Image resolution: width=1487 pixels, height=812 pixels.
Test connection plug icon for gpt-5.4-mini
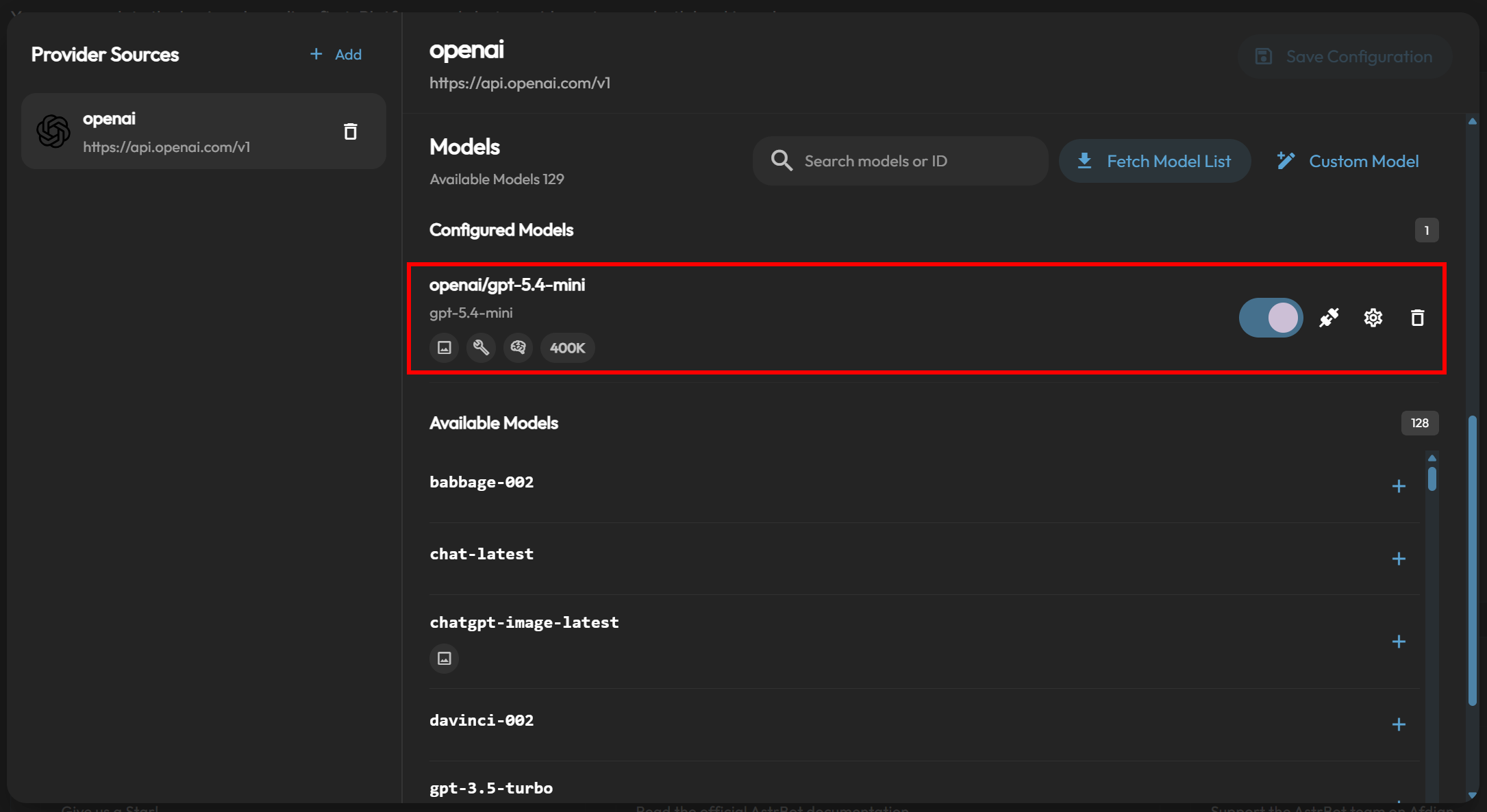1329,318
